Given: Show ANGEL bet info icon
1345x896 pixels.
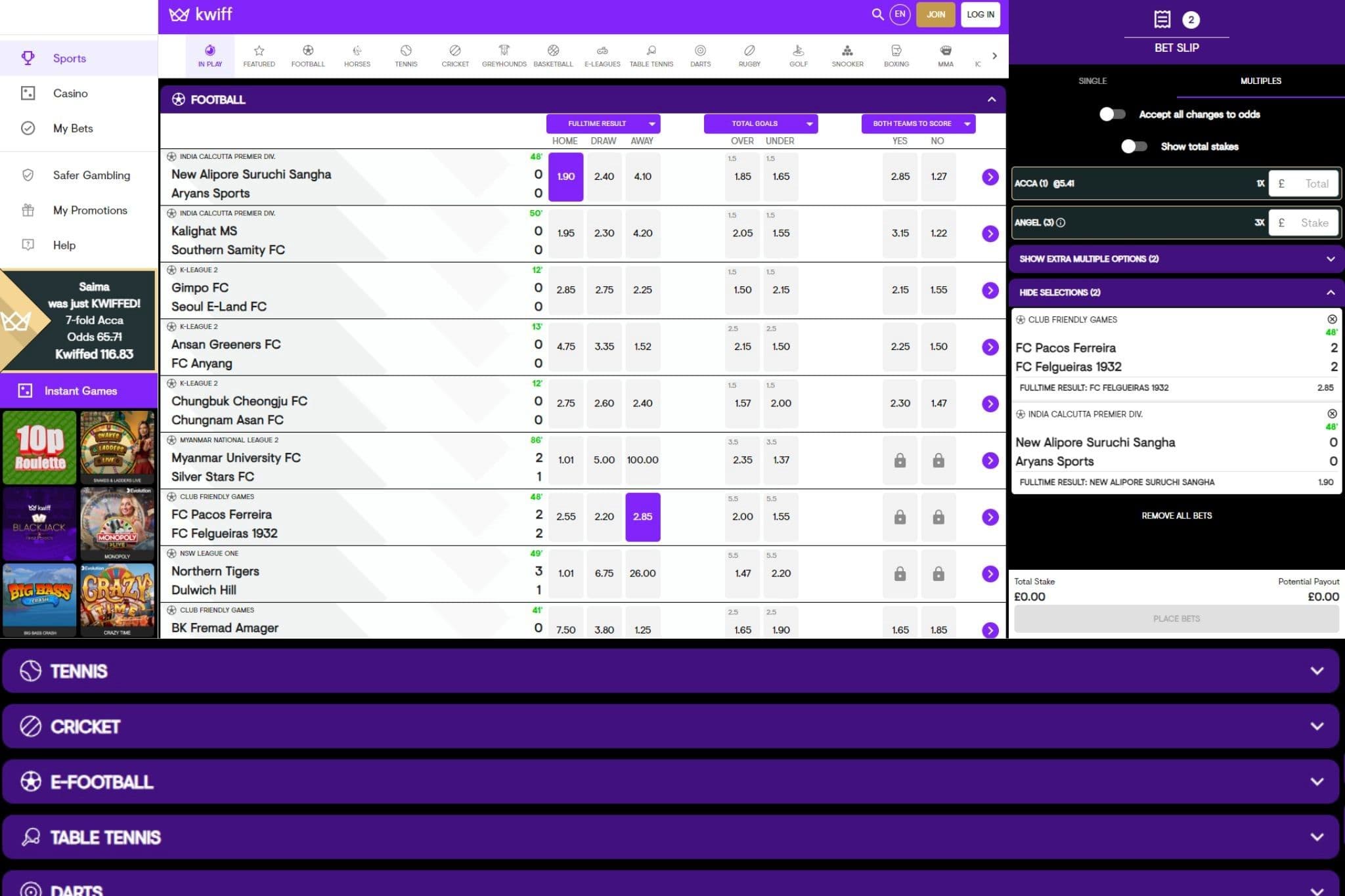Looking at the screenshot, I should click(x=1060, y=223).
